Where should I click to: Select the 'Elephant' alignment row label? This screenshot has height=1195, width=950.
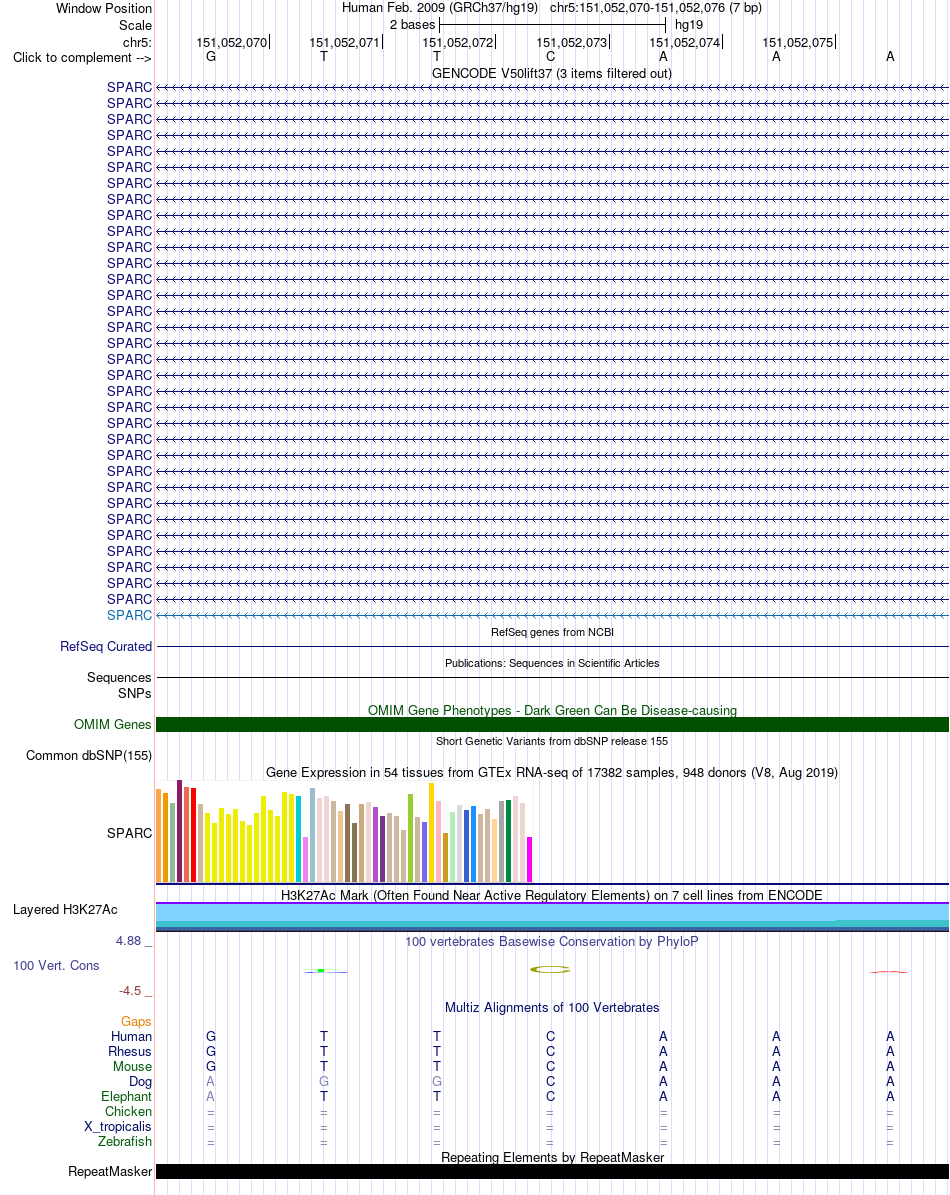point(126,1097)
